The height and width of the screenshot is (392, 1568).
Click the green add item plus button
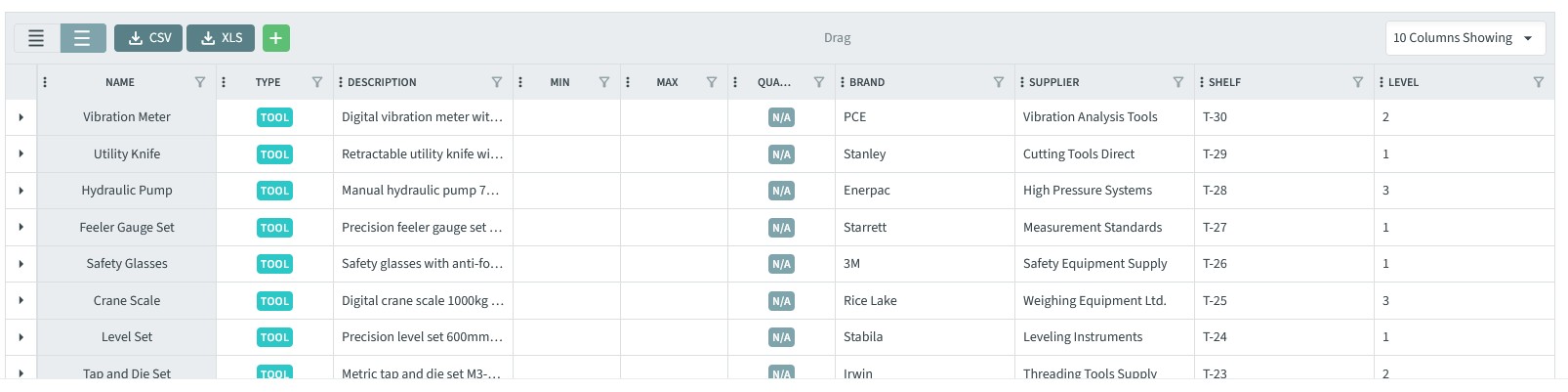276,38
